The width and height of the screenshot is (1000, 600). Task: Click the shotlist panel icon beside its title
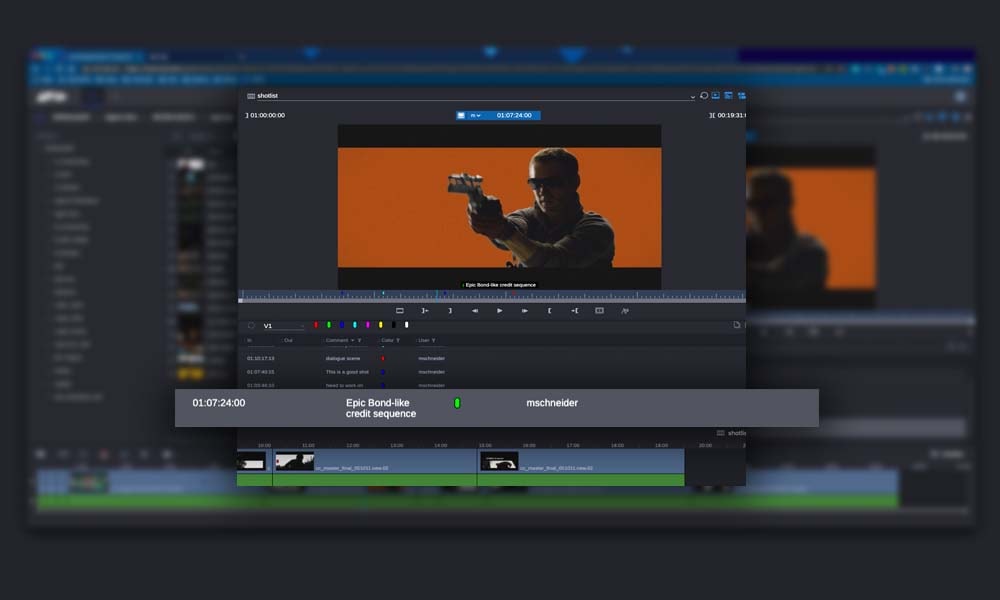(x=251, y=96)
